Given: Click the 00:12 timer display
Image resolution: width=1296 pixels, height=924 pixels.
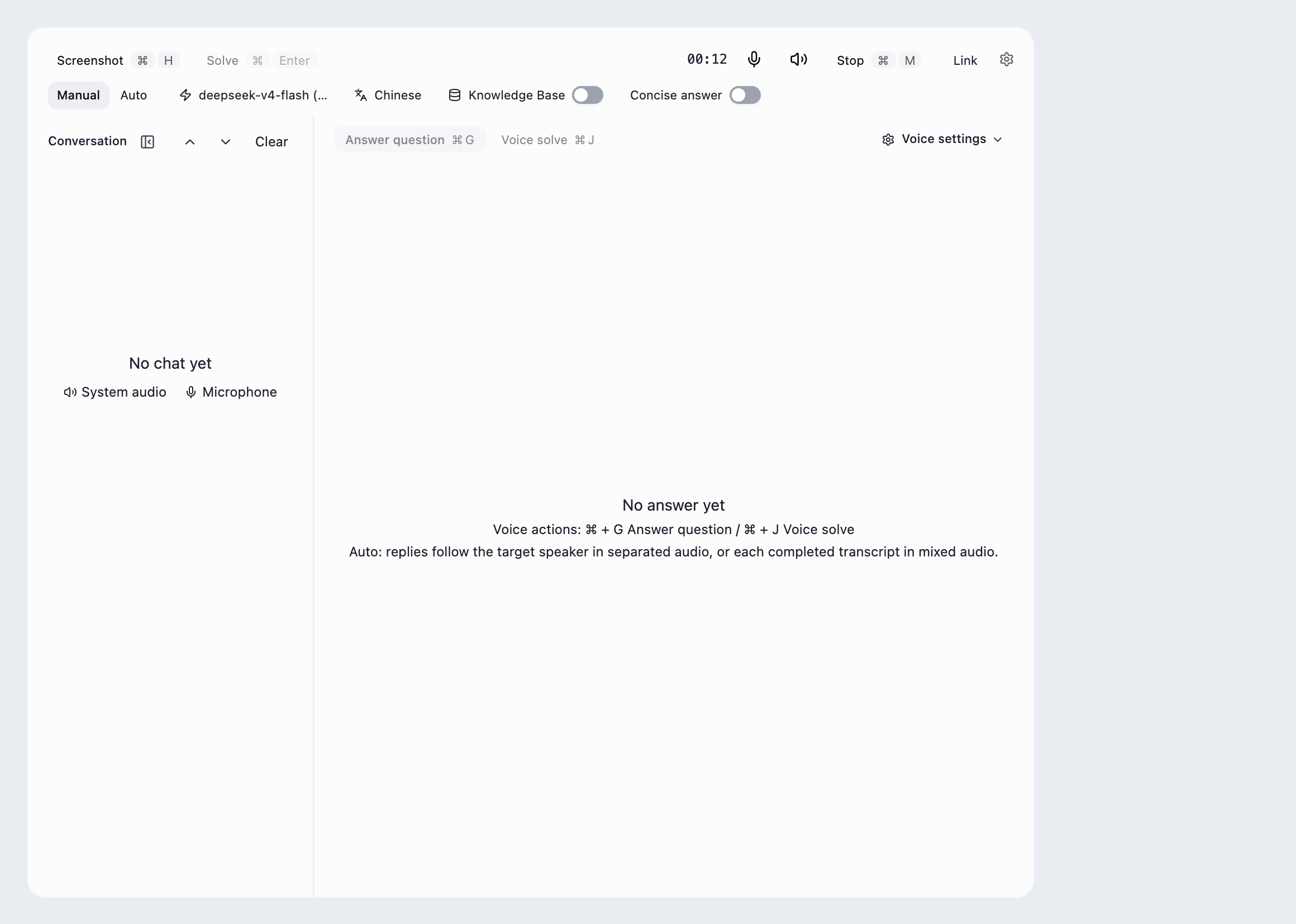Looking at the screenshot, I should [x=707, y=59].
